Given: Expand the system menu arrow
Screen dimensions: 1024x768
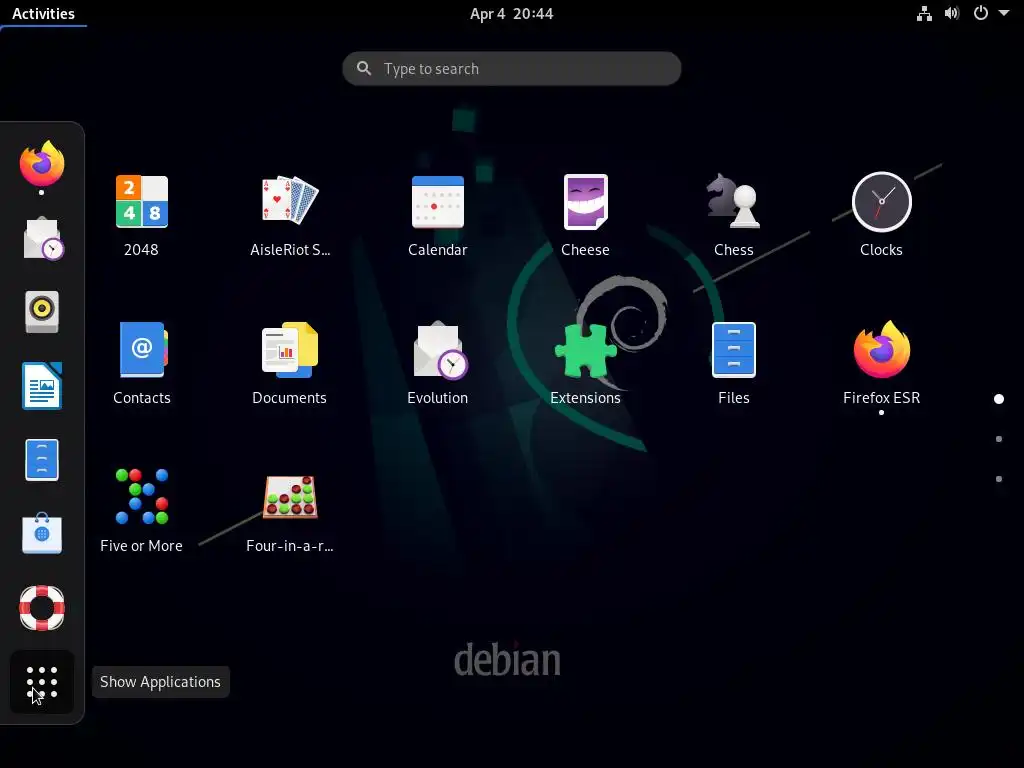Looking at the screenshot, I should coord(1004,13).
